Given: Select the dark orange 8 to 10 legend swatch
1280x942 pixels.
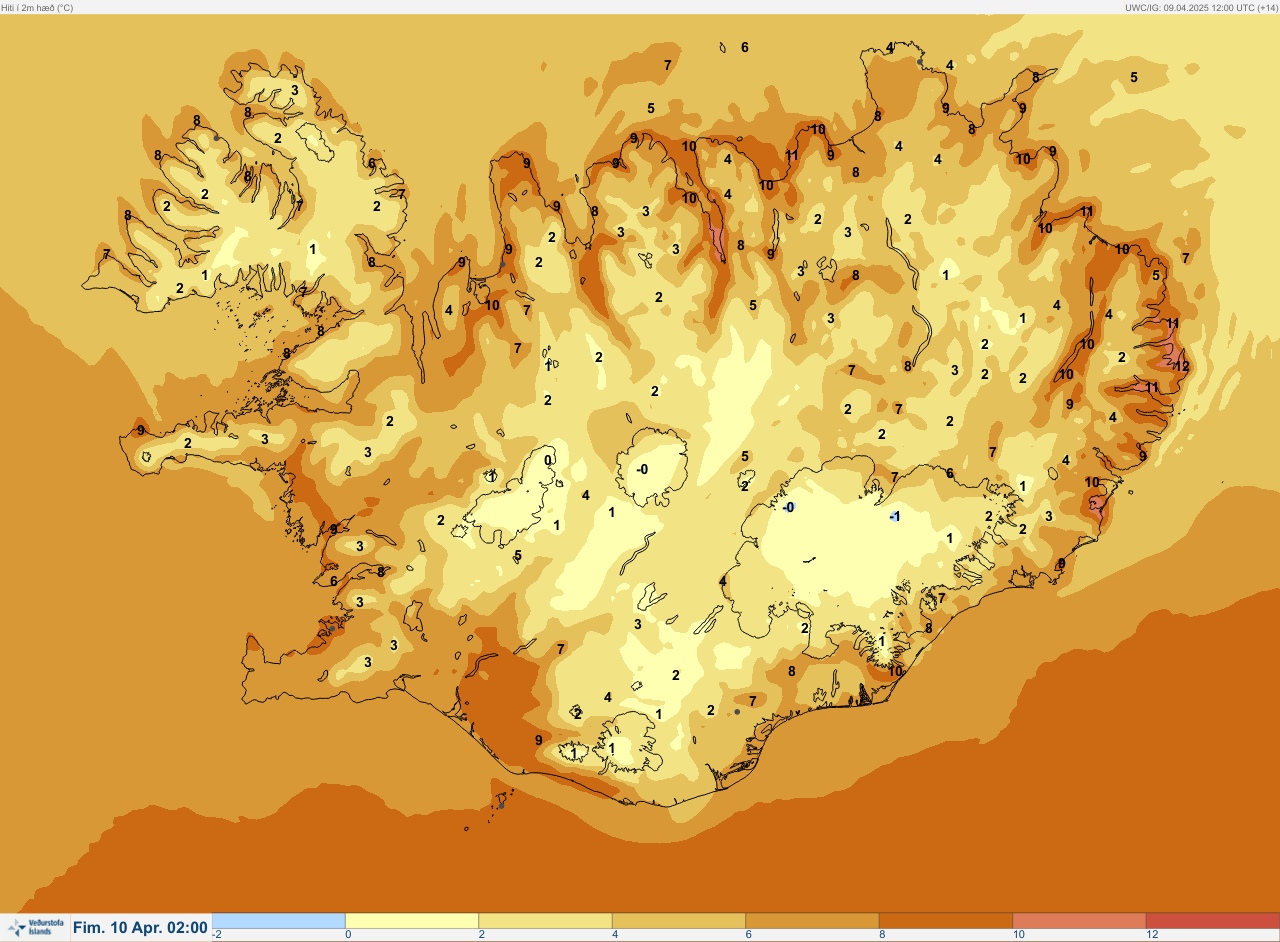Looking at the screenshot, I should pos(945,920).
